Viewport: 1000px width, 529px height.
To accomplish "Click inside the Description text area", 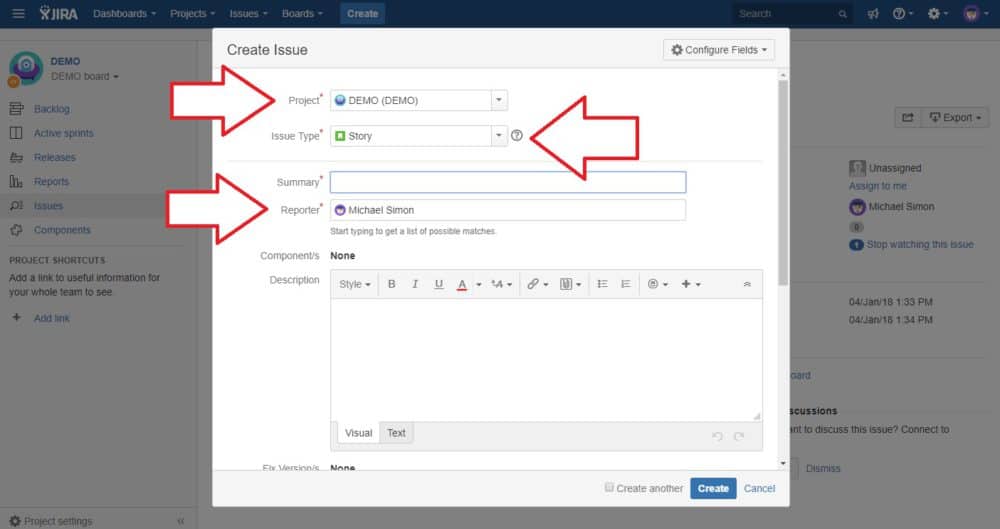I will coord(546,359).
